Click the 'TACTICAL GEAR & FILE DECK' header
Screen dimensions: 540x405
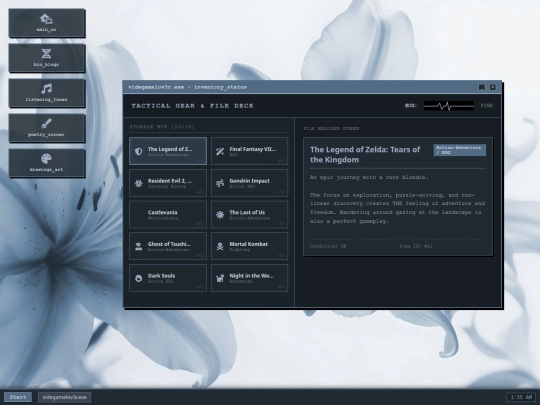pos(193,106)
